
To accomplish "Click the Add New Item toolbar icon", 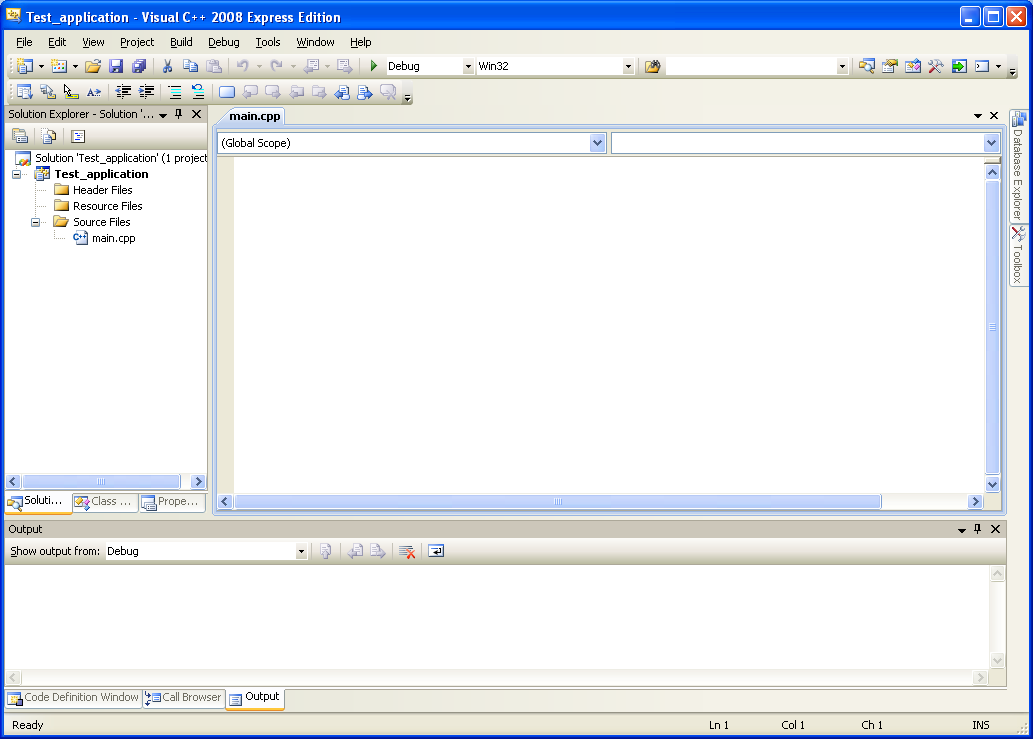I will coord(59,66).
